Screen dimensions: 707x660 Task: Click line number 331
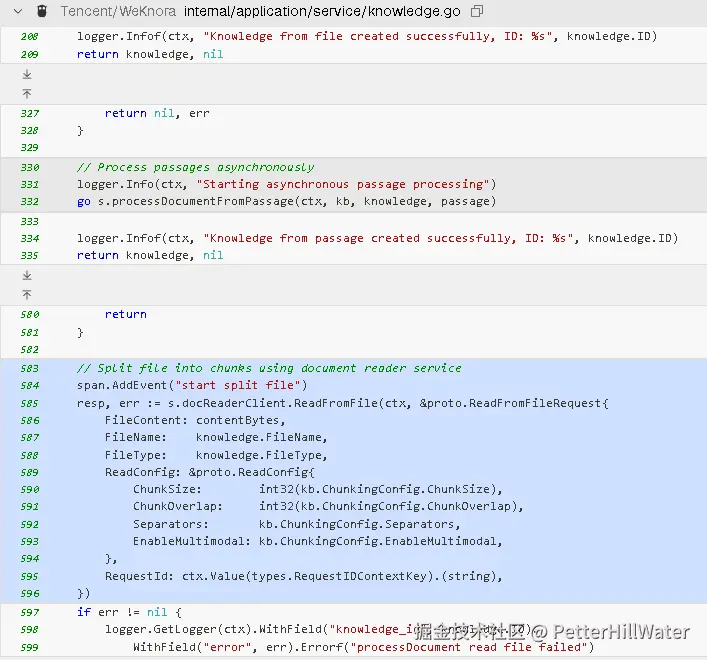point(29,184)
